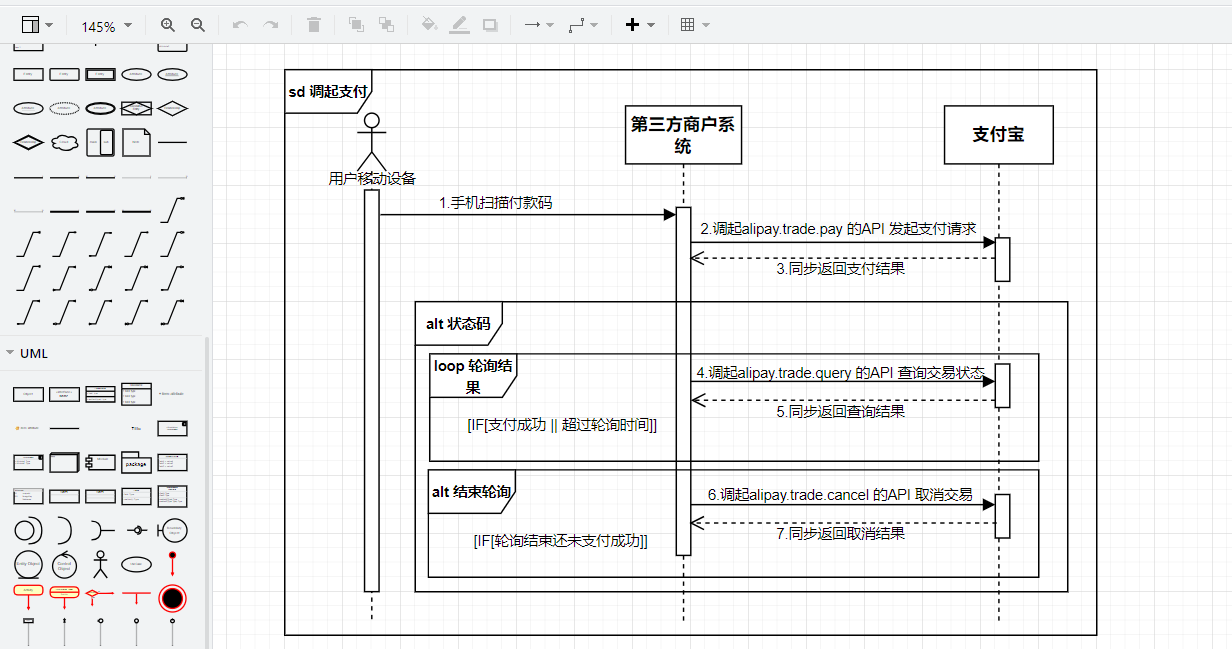Select the UML start state red dot
This screenshot has width=1232, height=649.
pos(172,563)
